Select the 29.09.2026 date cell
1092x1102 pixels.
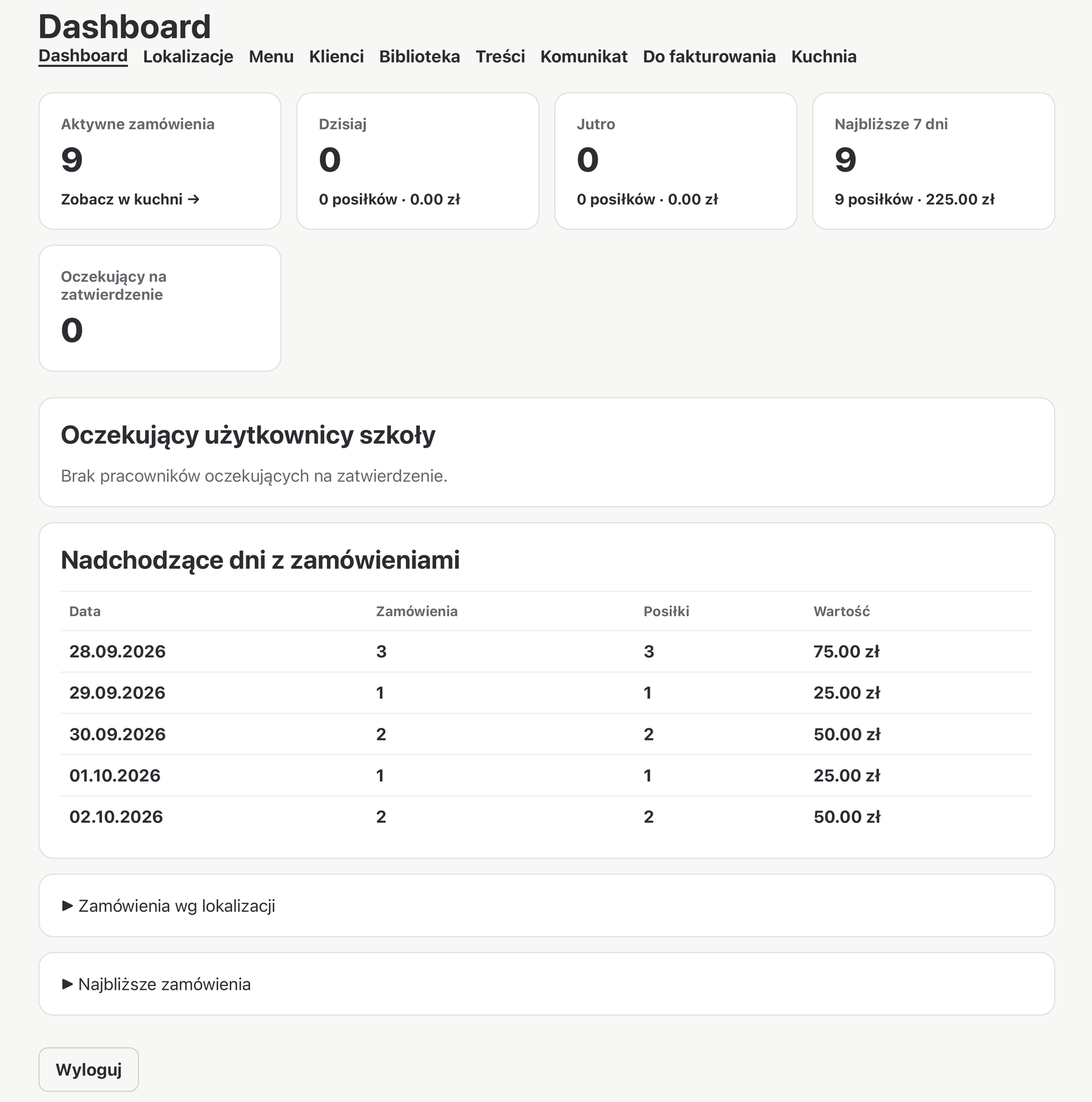point(117,693)
